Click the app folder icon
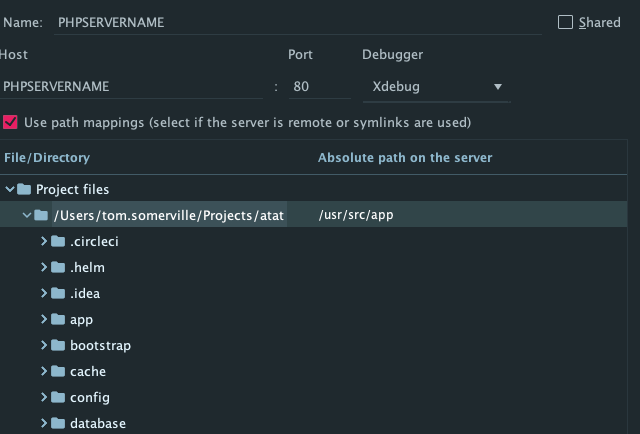This screenshot has width=640, height=434. (58, 319)
